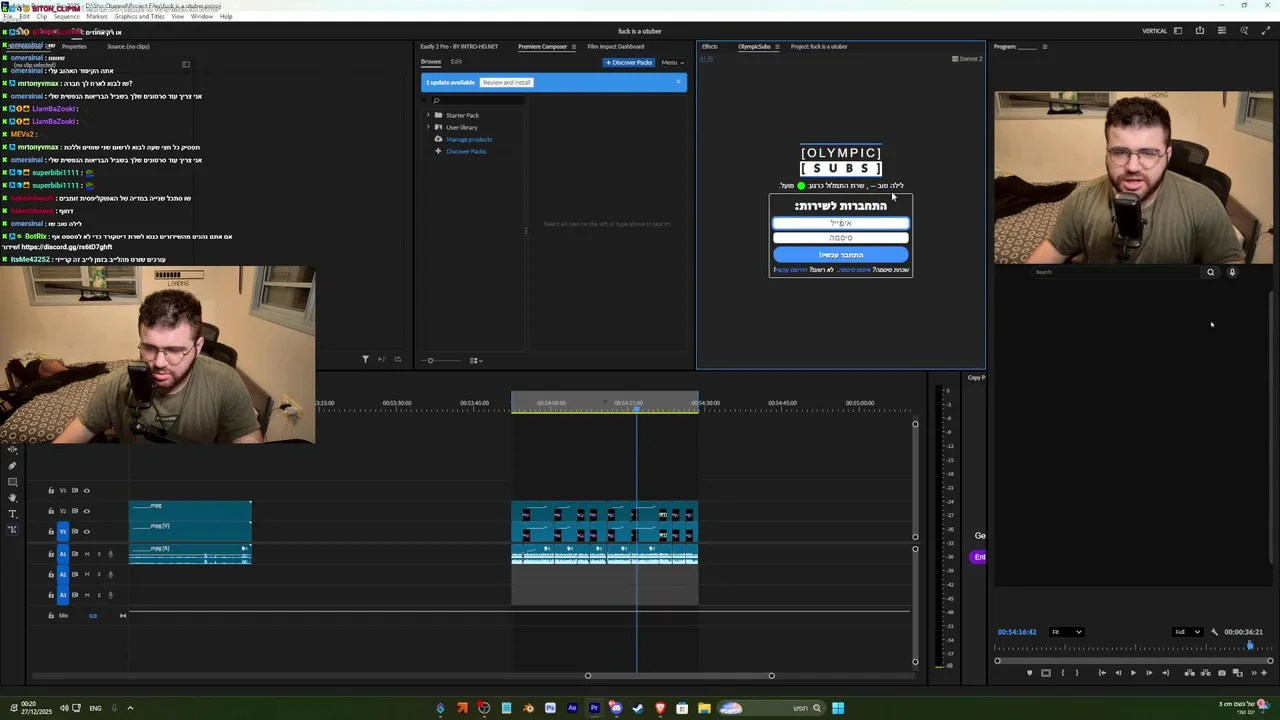
Task: Mark In point button
Action: pyautogui.click(x=1063, y=673)
